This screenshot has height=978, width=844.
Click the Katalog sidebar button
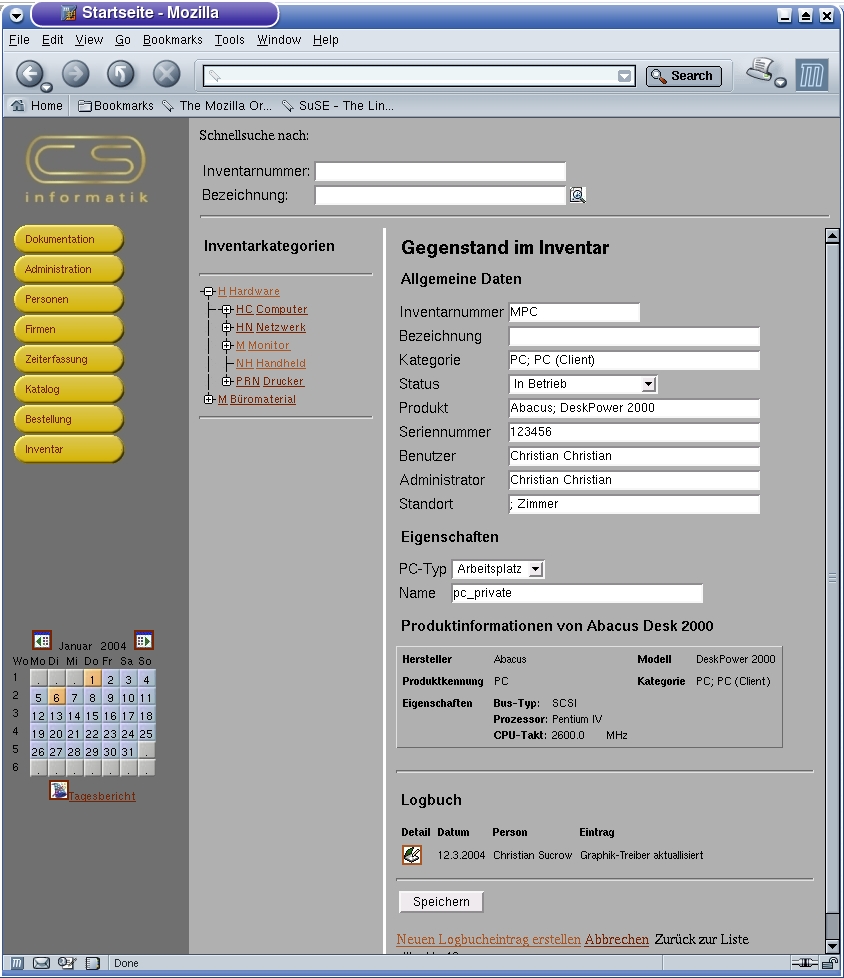coord(69,389)
